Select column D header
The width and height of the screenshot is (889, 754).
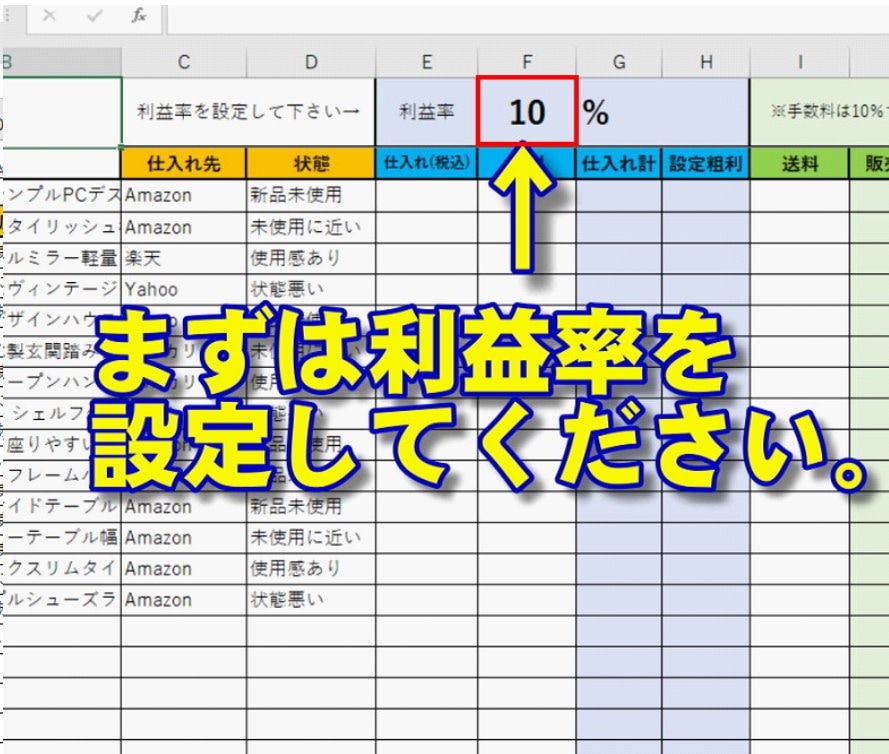click(x=311, y=62)
